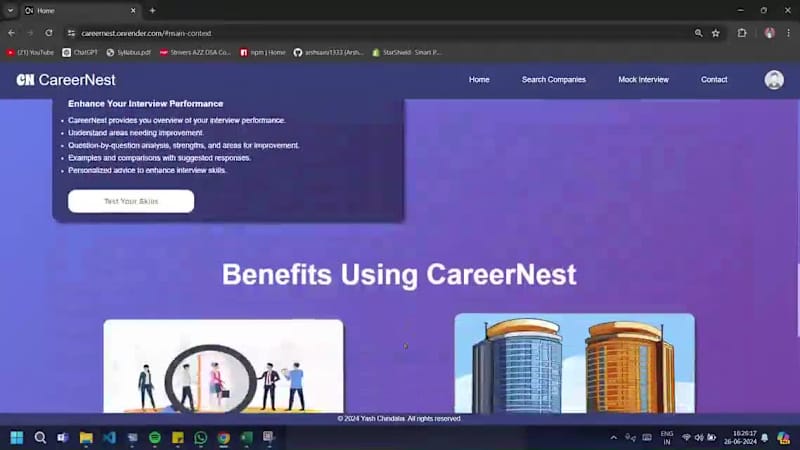Open the zoom magnifier in address bar
The image size is (800, 450).
[x=698, y=33]
